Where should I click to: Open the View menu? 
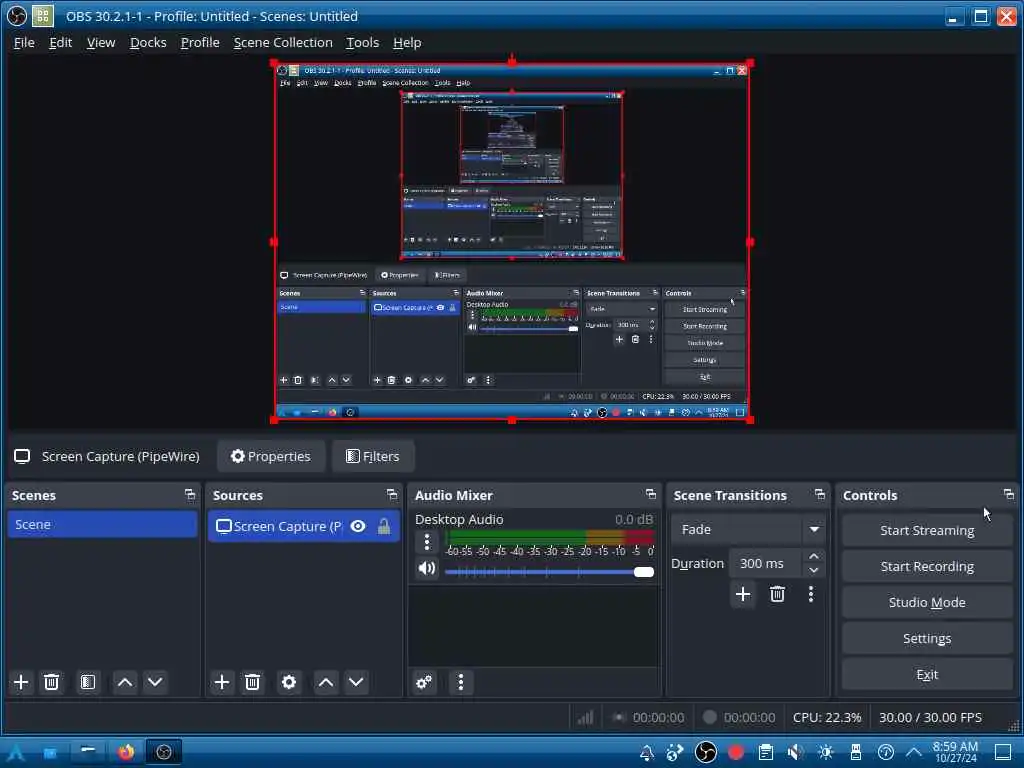tap(101, 42)
